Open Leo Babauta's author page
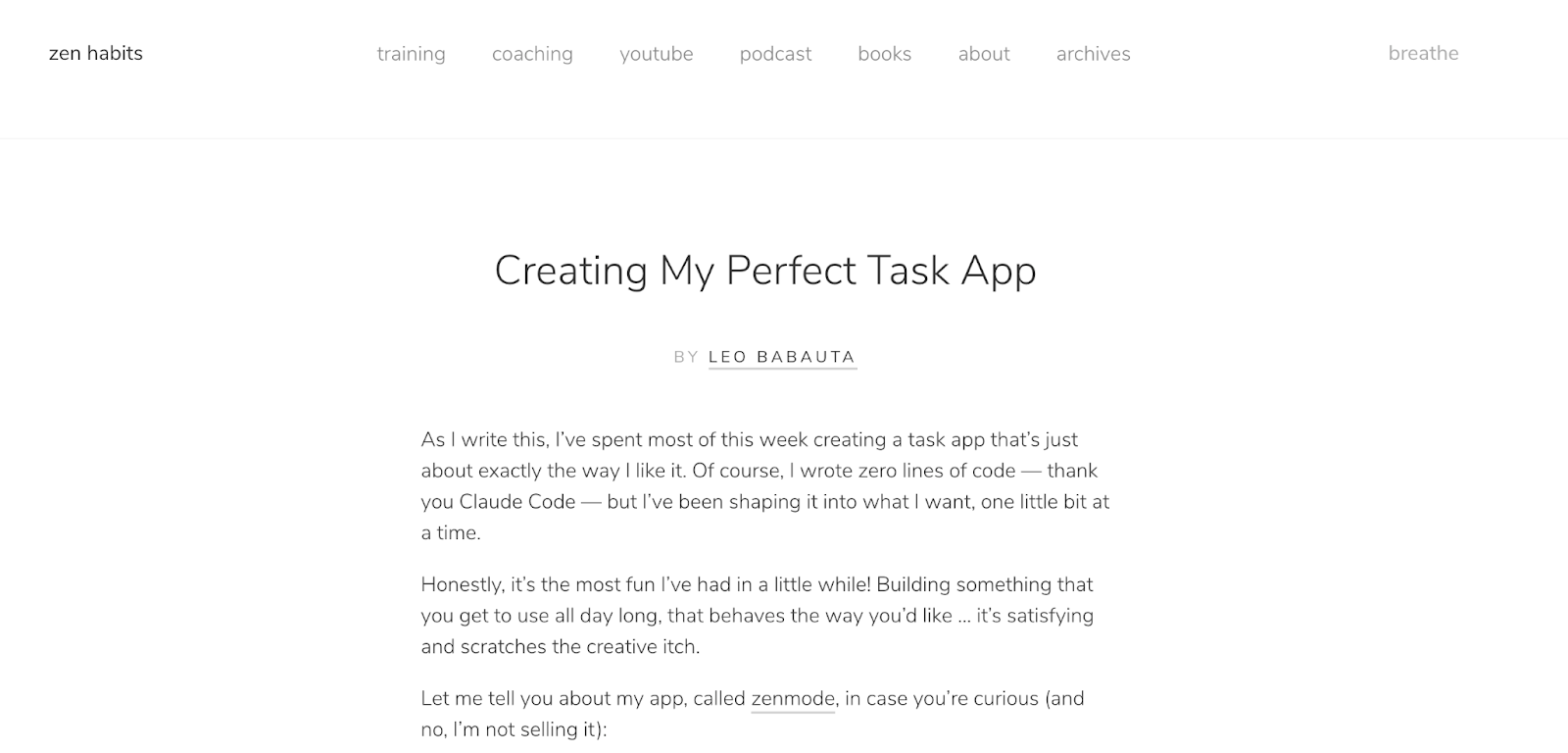Image resolution: width=1568 pixels, height=753 pixels. [x=781, y=357]
